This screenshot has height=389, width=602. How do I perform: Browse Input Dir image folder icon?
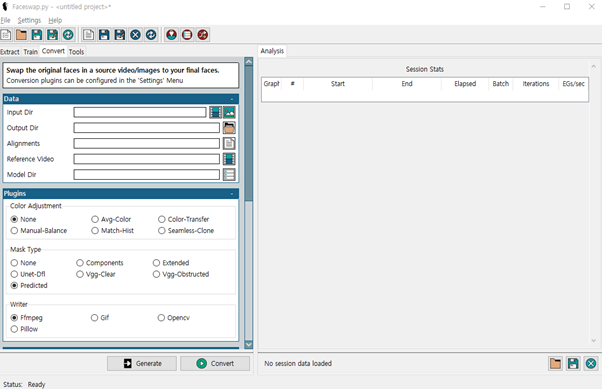point(229,113)
